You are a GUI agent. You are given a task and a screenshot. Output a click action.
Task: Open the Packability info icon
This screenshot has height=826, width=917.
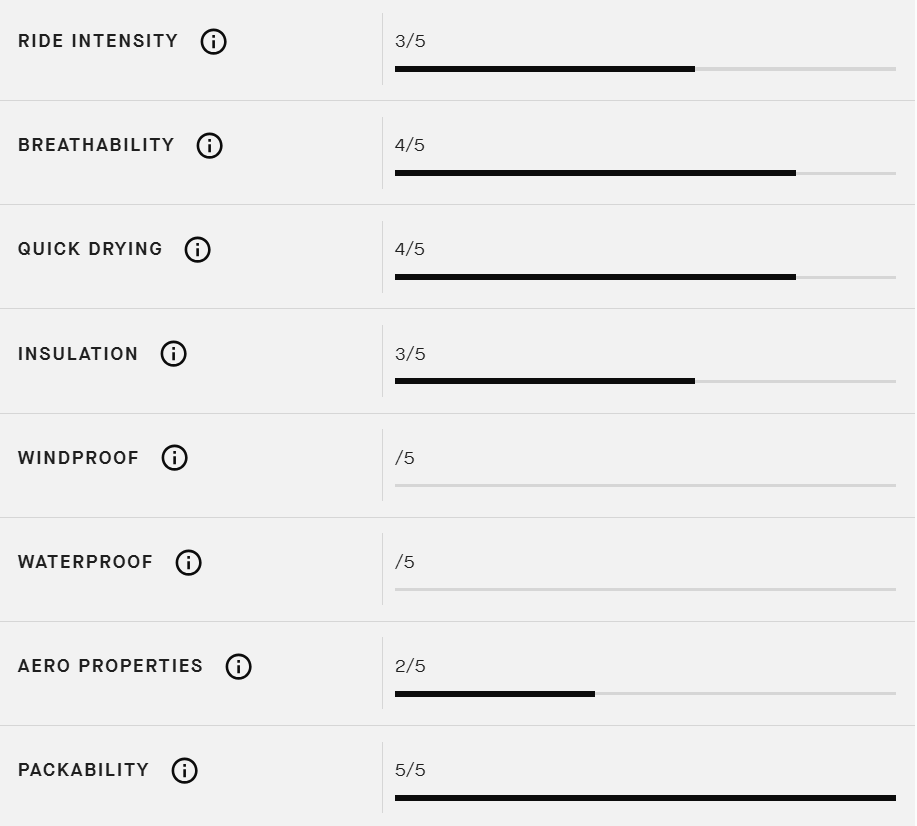pyautogui.click(x=184, y=770)
